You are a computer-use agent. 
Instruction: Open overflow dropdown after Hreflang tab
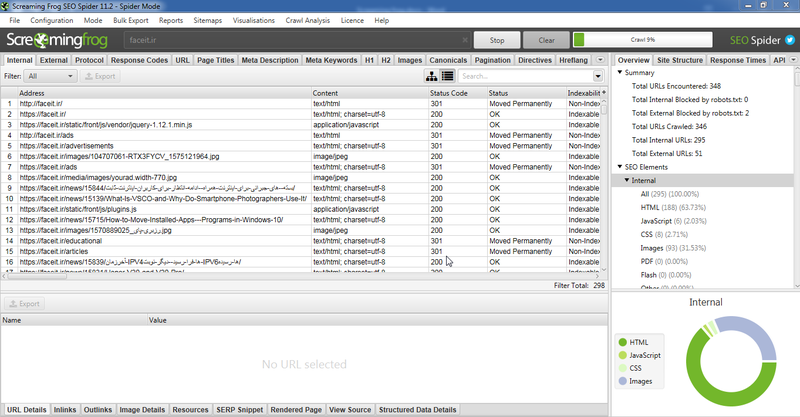tap(601, 60)
